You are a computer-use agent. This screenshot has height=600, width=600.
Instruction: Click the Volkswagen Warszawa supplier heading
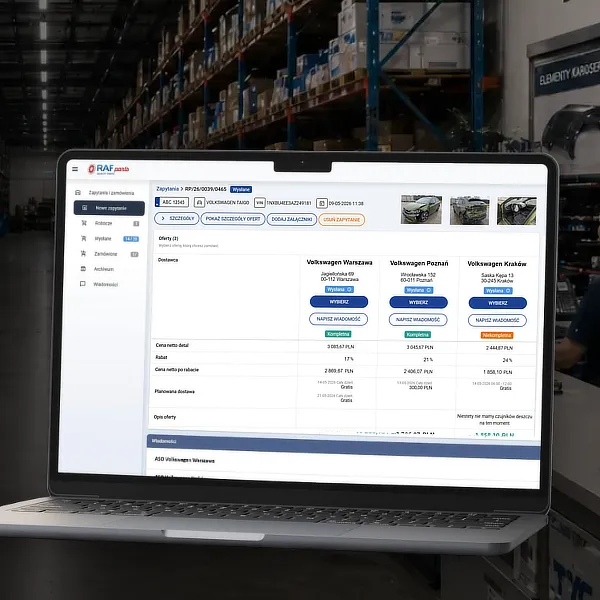[339, 262]
